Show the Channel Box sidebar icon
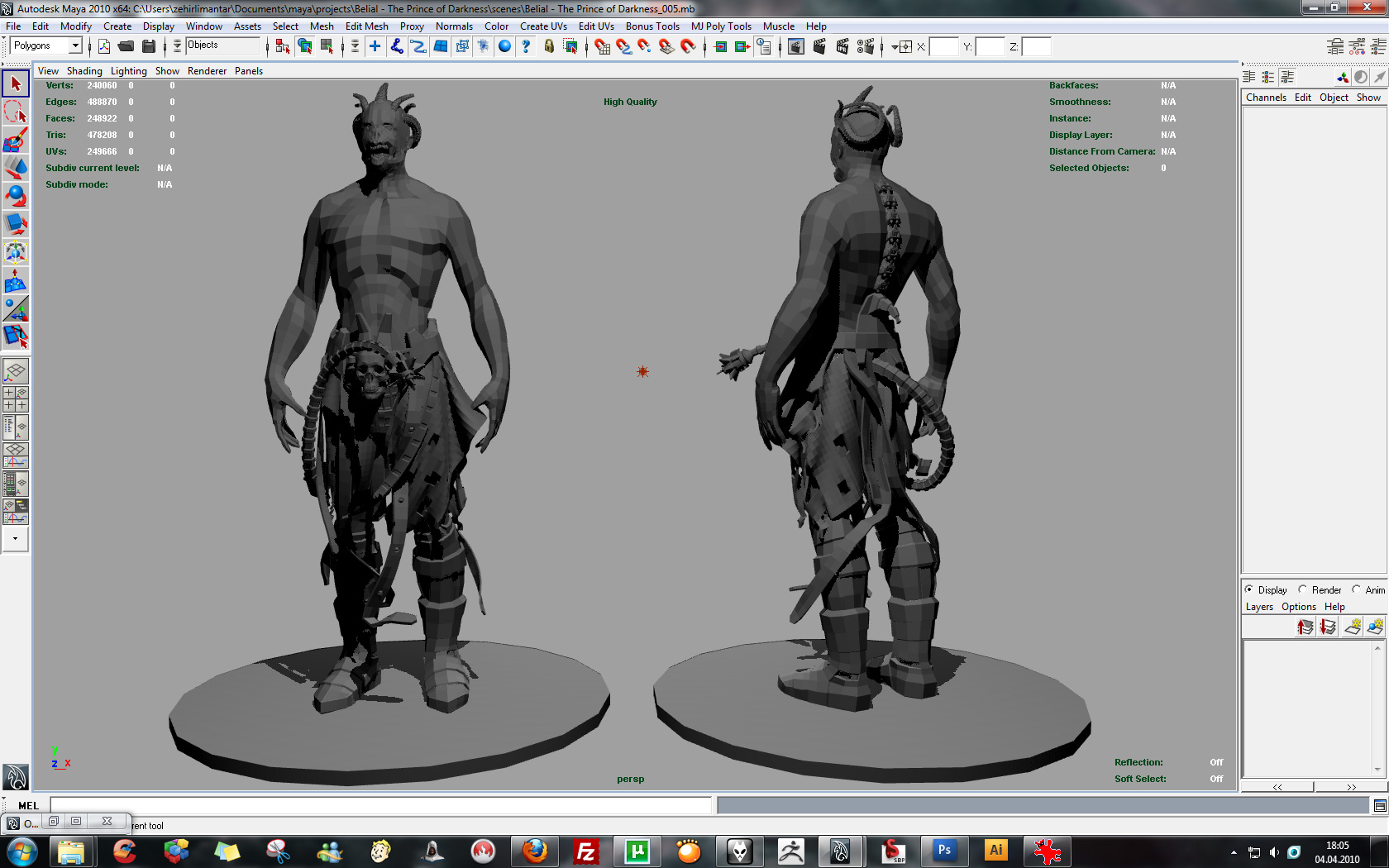Screen dimensions: 1389x868 (x=1378, y=47)
